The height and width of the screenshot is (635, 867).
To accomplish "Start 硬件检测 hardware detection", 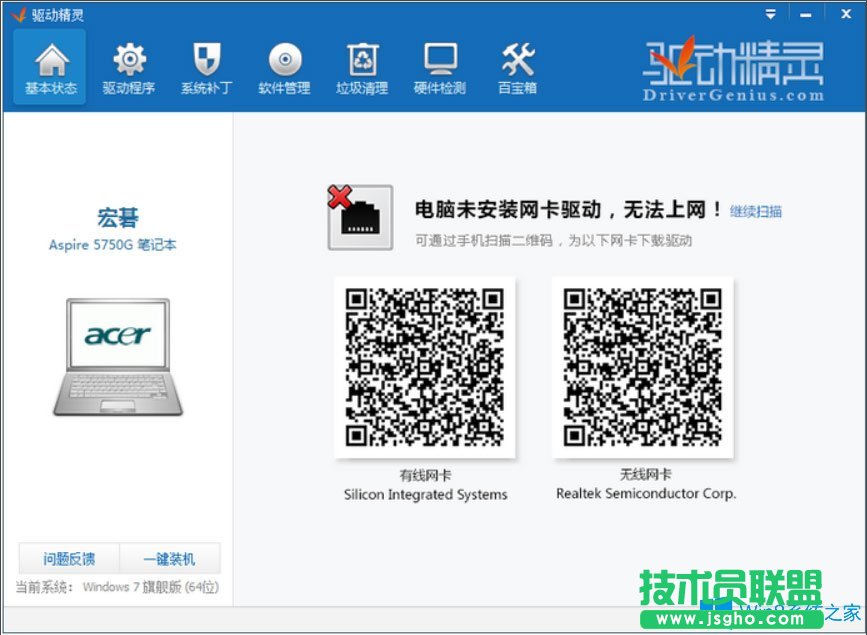I will click(x=439, y=65).
